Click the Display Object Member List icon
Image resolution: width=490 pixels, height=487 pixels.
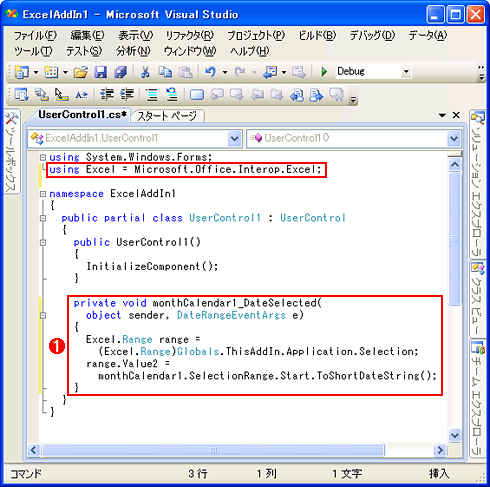pyautogui.click(x=22, y=95)
